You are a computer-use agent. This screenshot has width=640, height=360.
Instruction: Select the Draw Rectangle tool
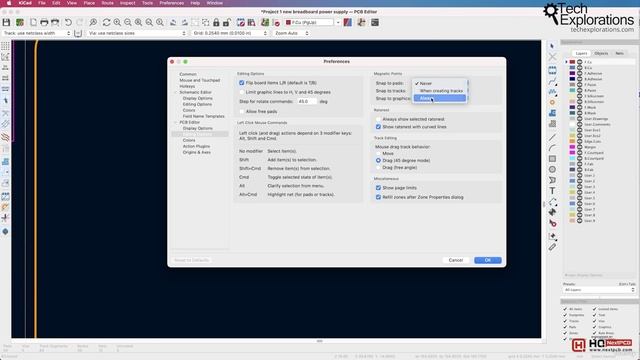tap(552, 159)
